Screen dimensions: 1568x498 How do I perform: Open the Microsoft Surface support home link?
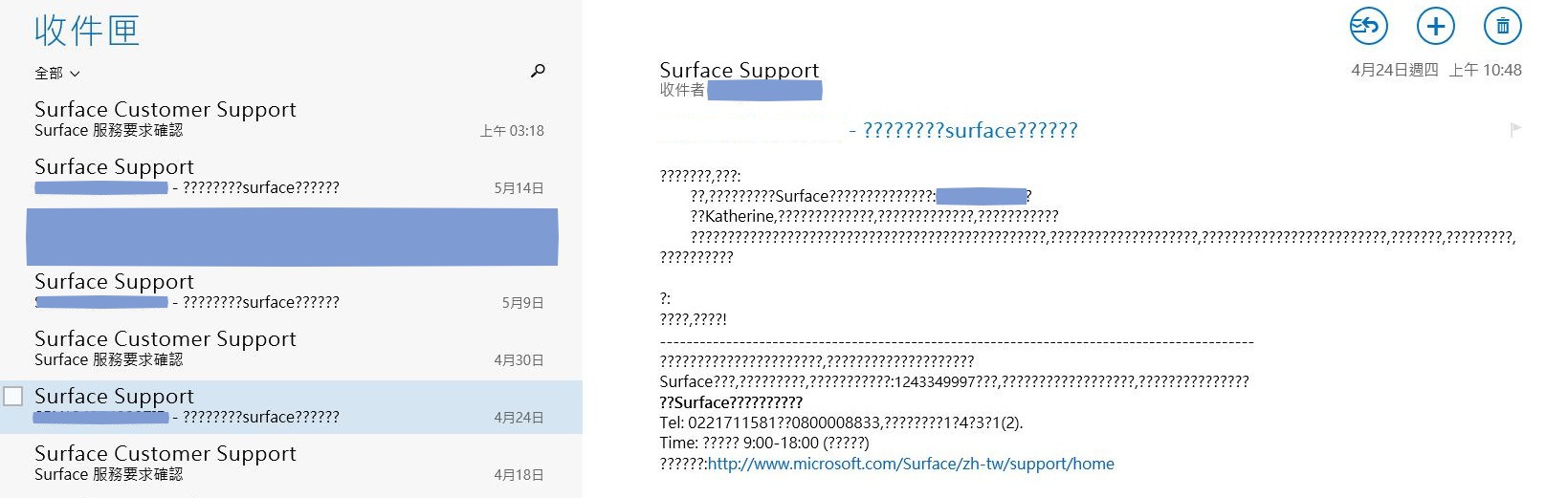[x=911, y=464]
